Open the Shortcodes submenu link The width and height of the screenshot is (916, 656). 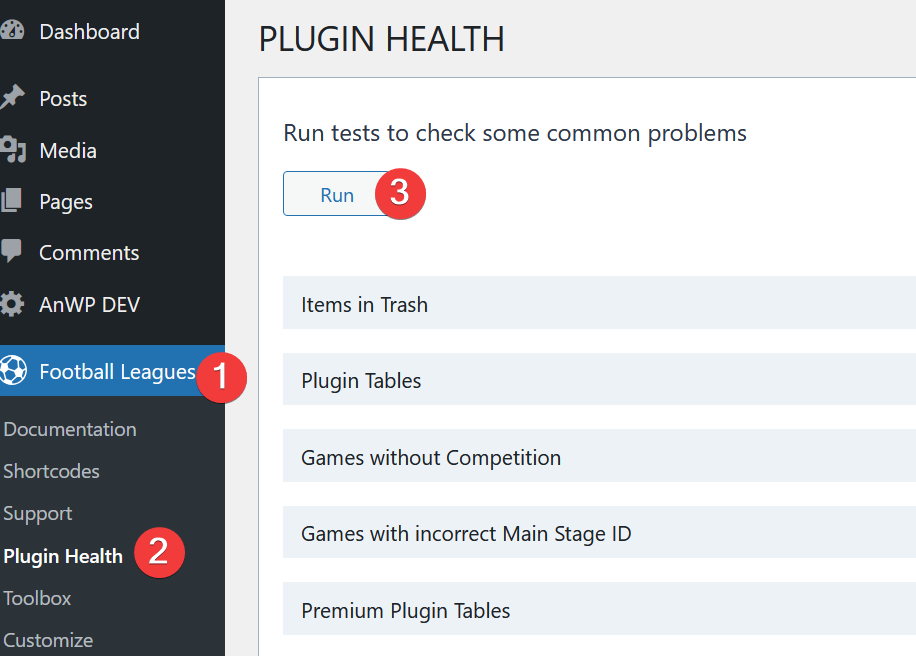(x=51, y=471)
